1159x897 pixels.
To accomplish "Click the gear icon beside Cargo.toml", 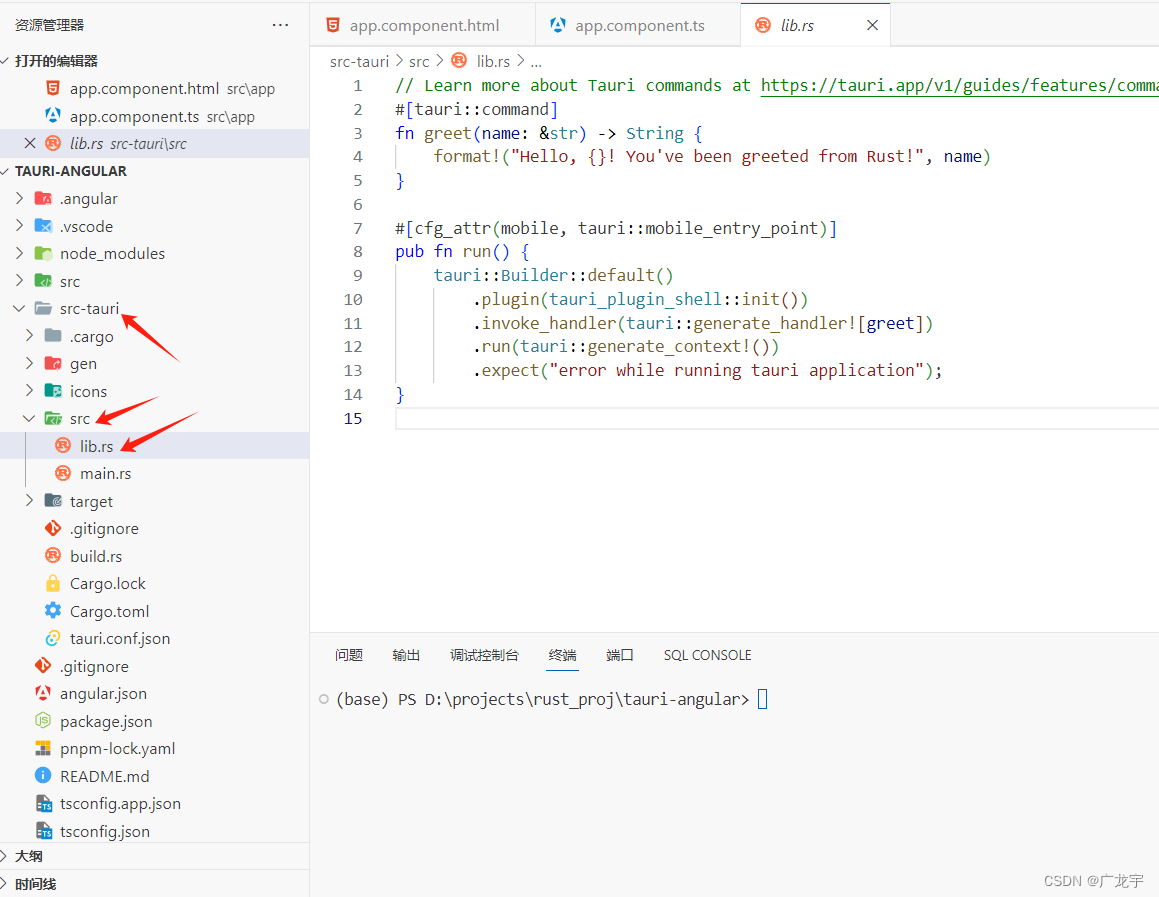I will click(x=53, y=611).
